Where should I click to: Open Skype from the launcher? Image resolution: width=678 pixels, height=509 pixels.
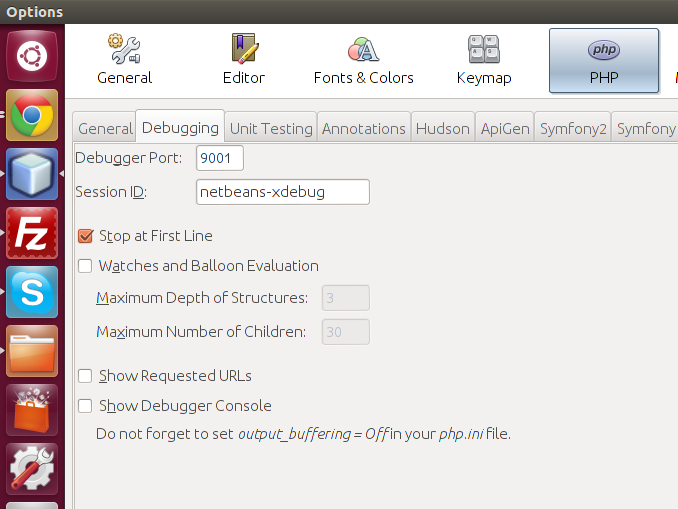click(32, 292)
